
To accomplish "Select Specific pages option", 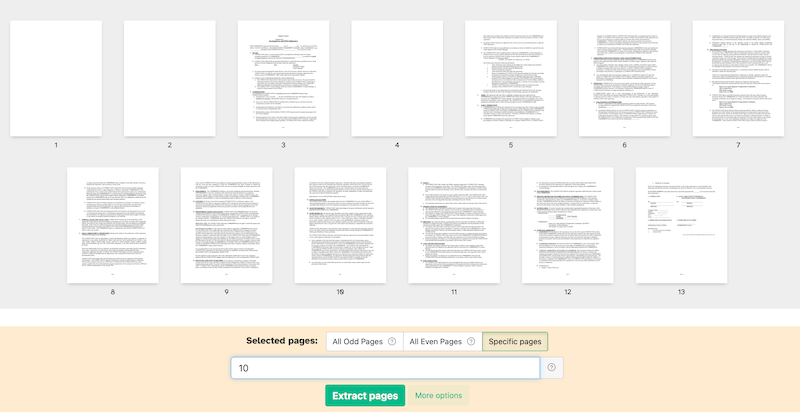I will [x=515, y=342].
